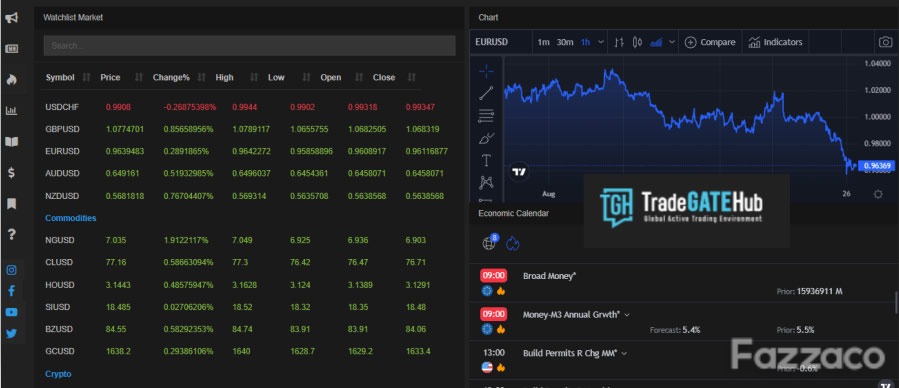This screenshot has height=388, width=899.
Task: Select the 30m timeframe
Action: (565, 42)
